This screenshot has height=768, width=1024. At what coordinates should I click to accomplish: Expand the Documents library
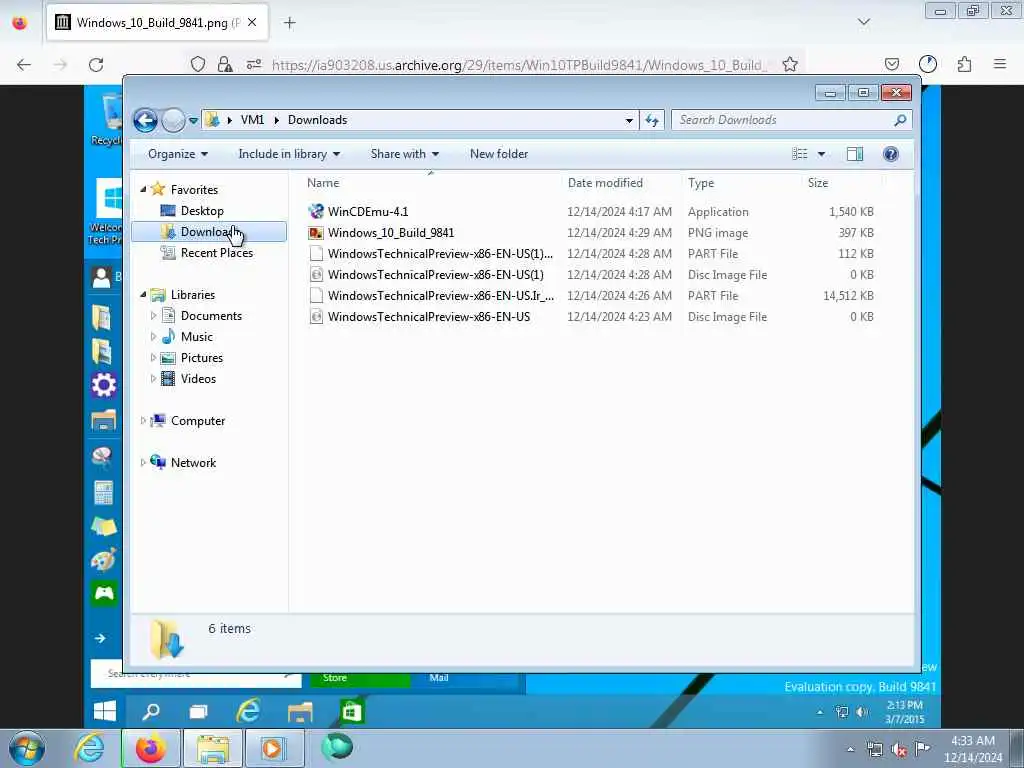click(153, 316)
